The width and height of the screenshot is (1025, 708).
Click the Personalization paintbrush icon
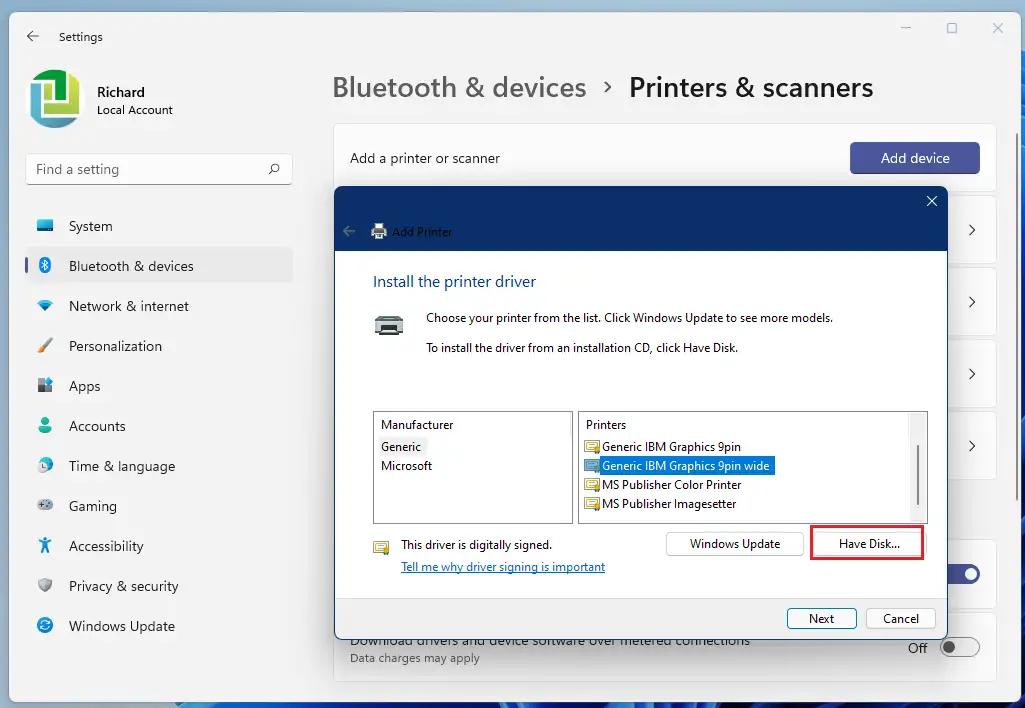45,345
